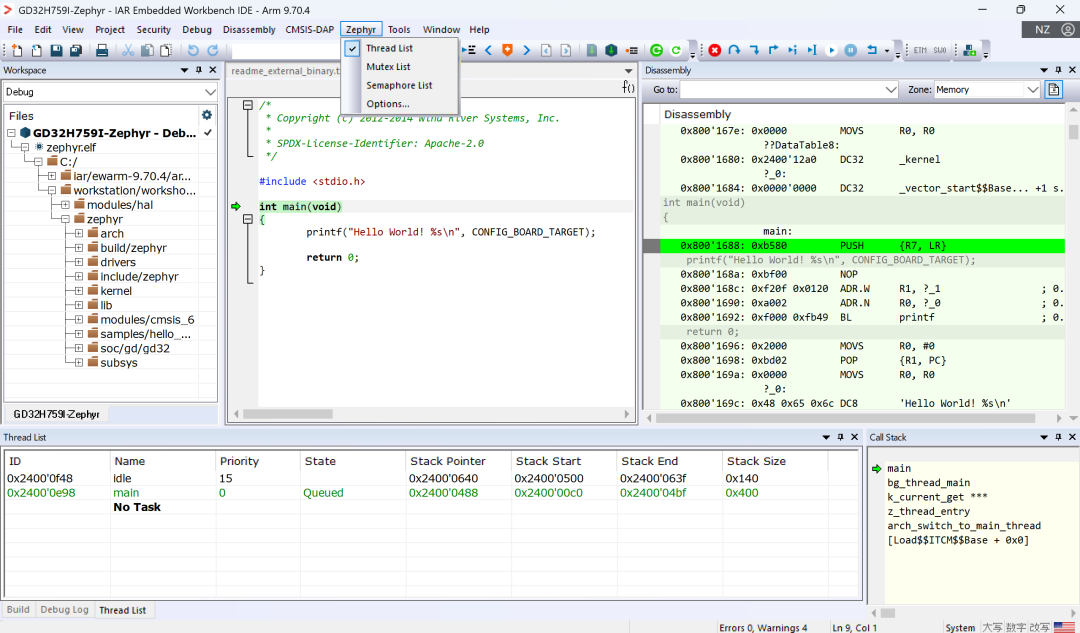1080x633 pixels.
Task: Click the New Document toolbar icon
Action: (17, 50)
